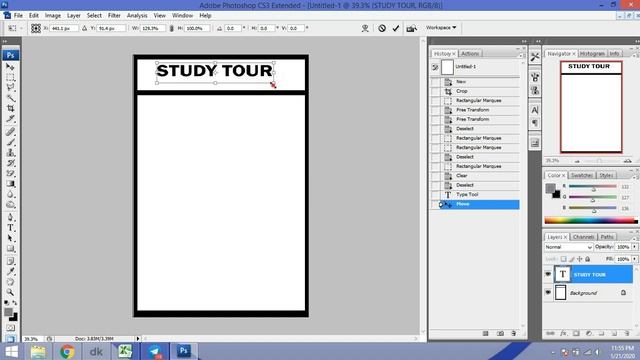The height and width of the screenshot is (360, 640).
Task: Pick a color from the color ramp bar
Action: 591,221
